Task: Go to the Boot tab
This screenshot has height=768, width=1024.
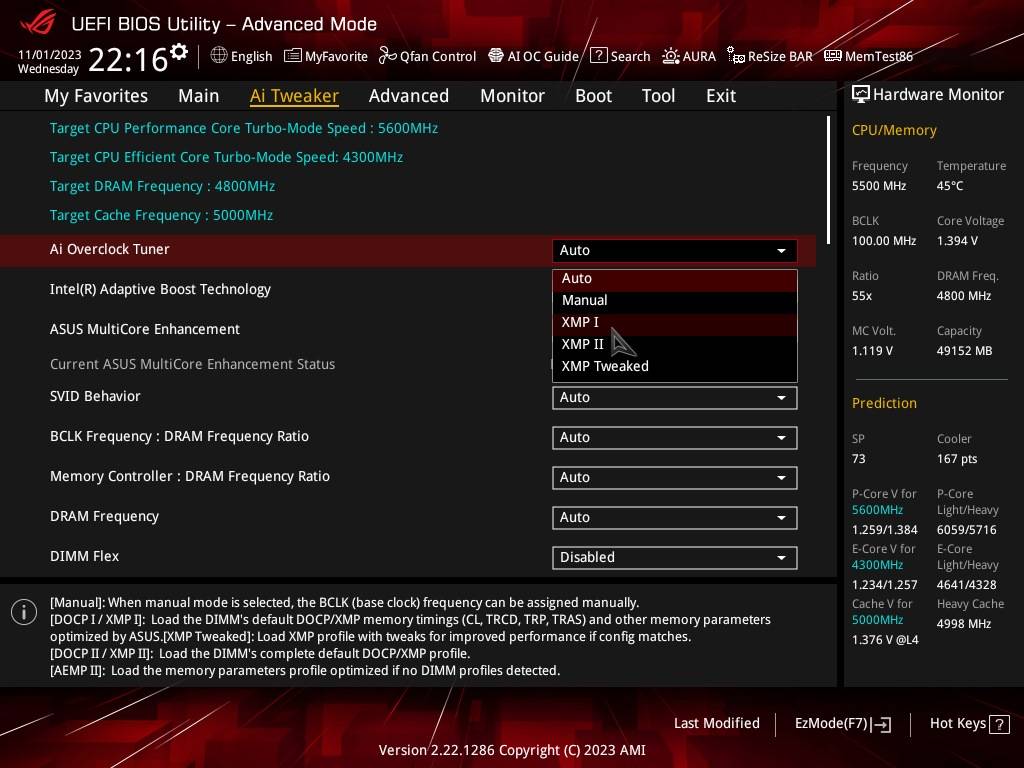Action: coord(593,96)
